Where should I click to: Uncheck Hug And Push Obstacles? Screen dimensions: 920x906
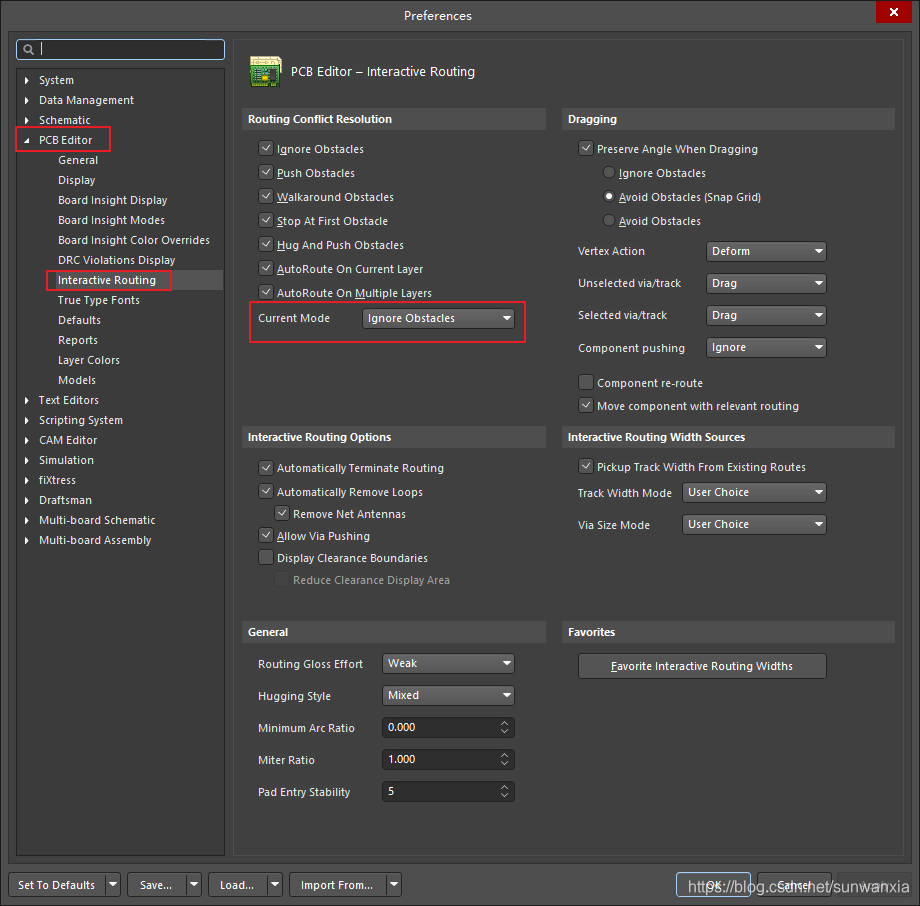266,244
